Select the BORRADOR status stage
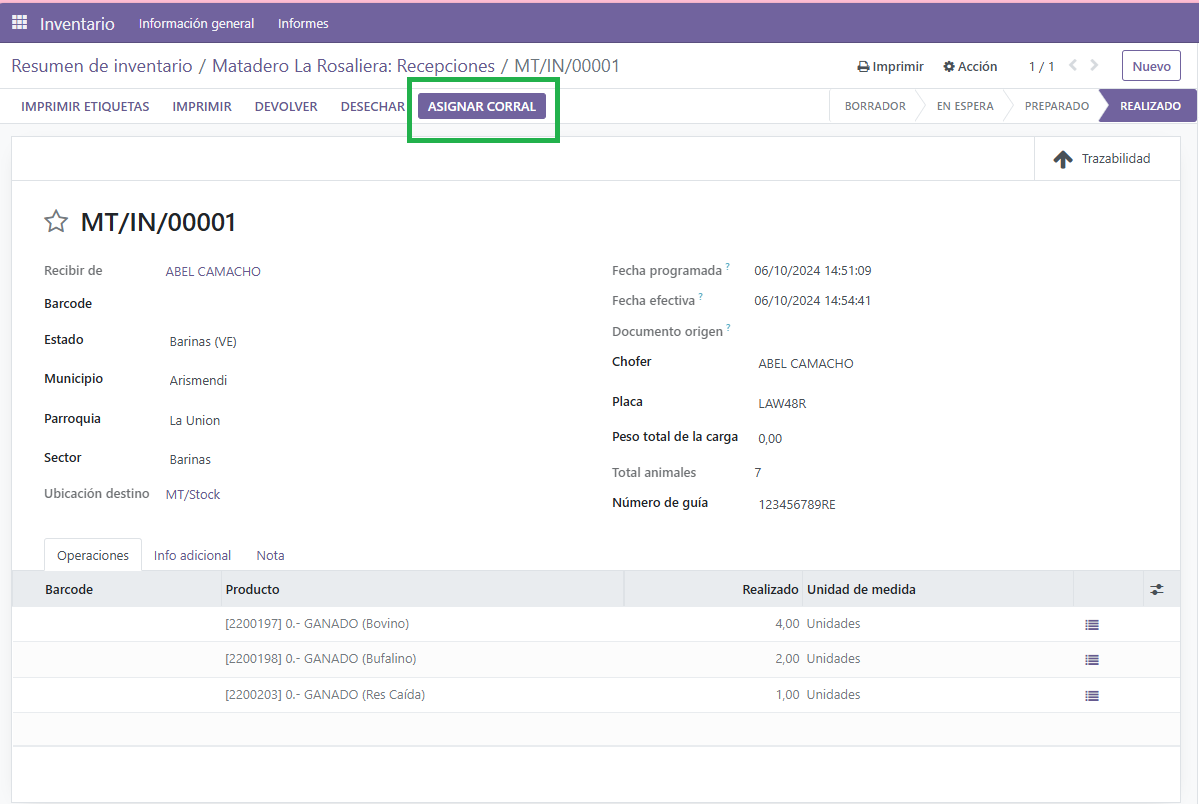The height and width of the screenshot is (804, 1199). [875, 106]
